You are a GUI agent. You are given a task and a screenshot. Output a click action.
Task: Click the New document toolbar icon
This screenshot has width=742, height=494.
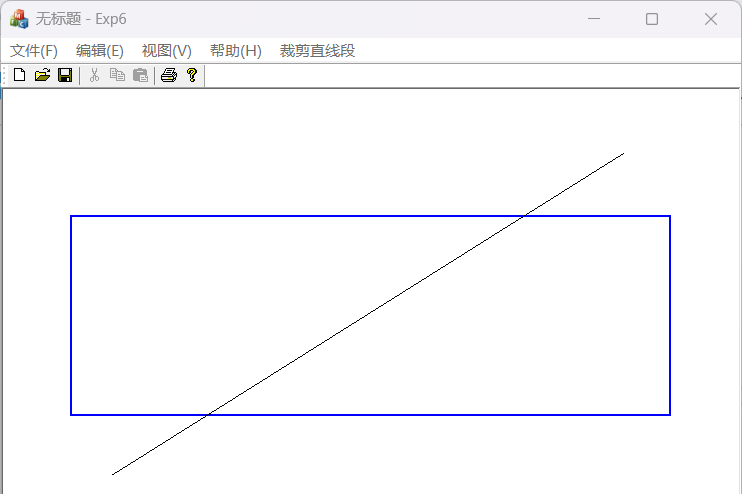(19, 75)
